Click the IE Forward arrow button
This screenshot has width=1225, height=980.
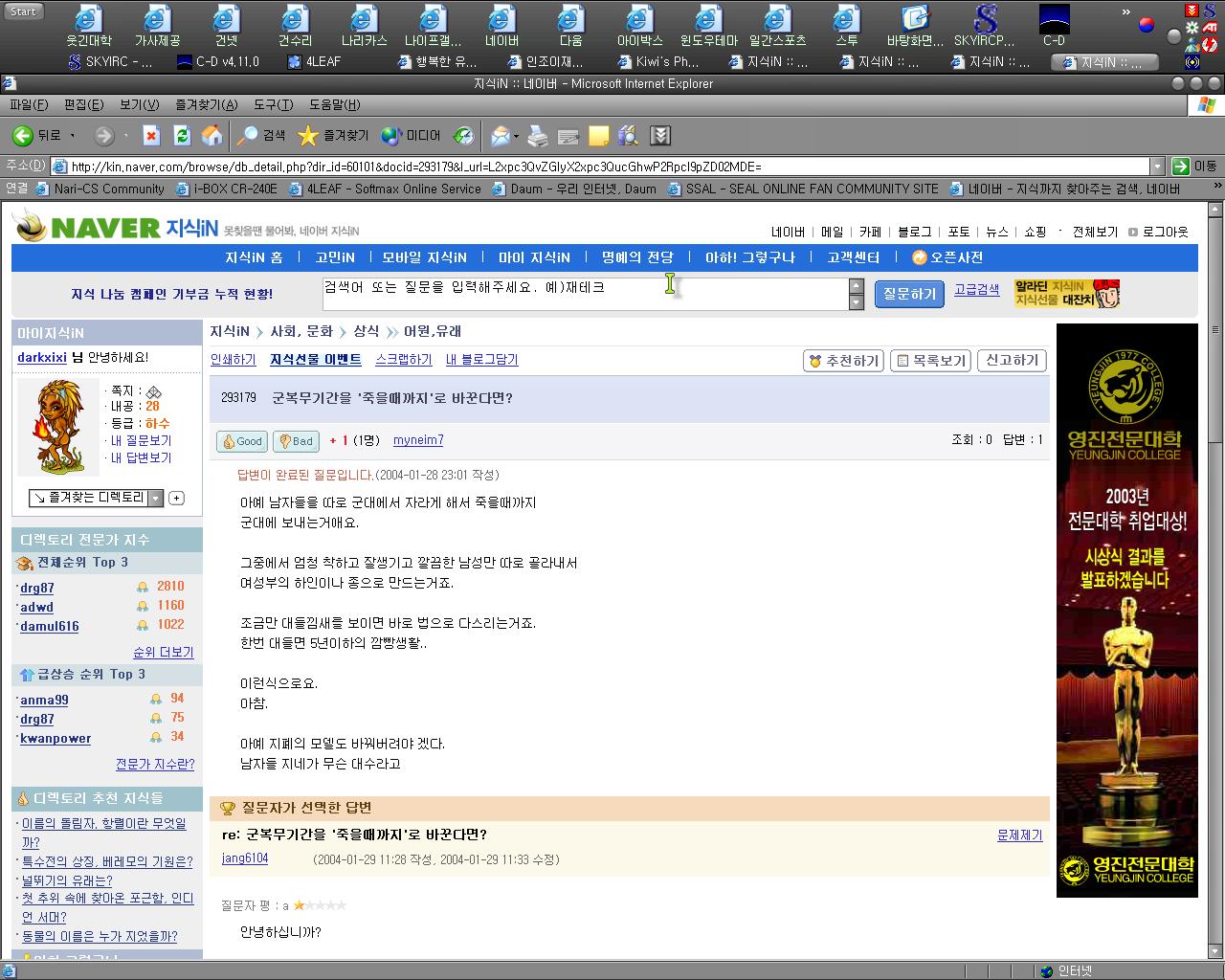coord(103,136)
